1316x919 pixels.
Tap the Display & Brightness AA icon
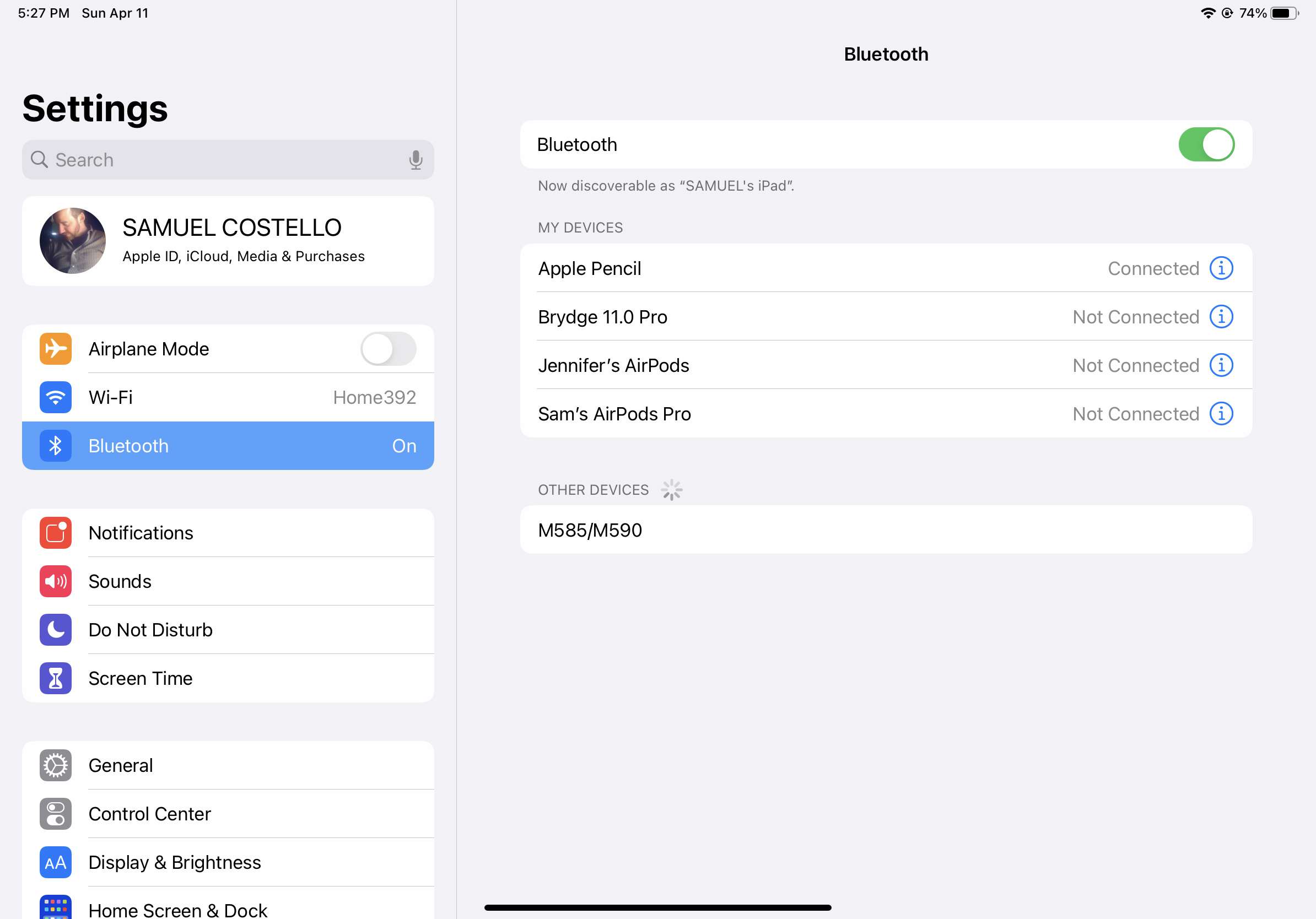pyautogui.click(x=56, y=862)
